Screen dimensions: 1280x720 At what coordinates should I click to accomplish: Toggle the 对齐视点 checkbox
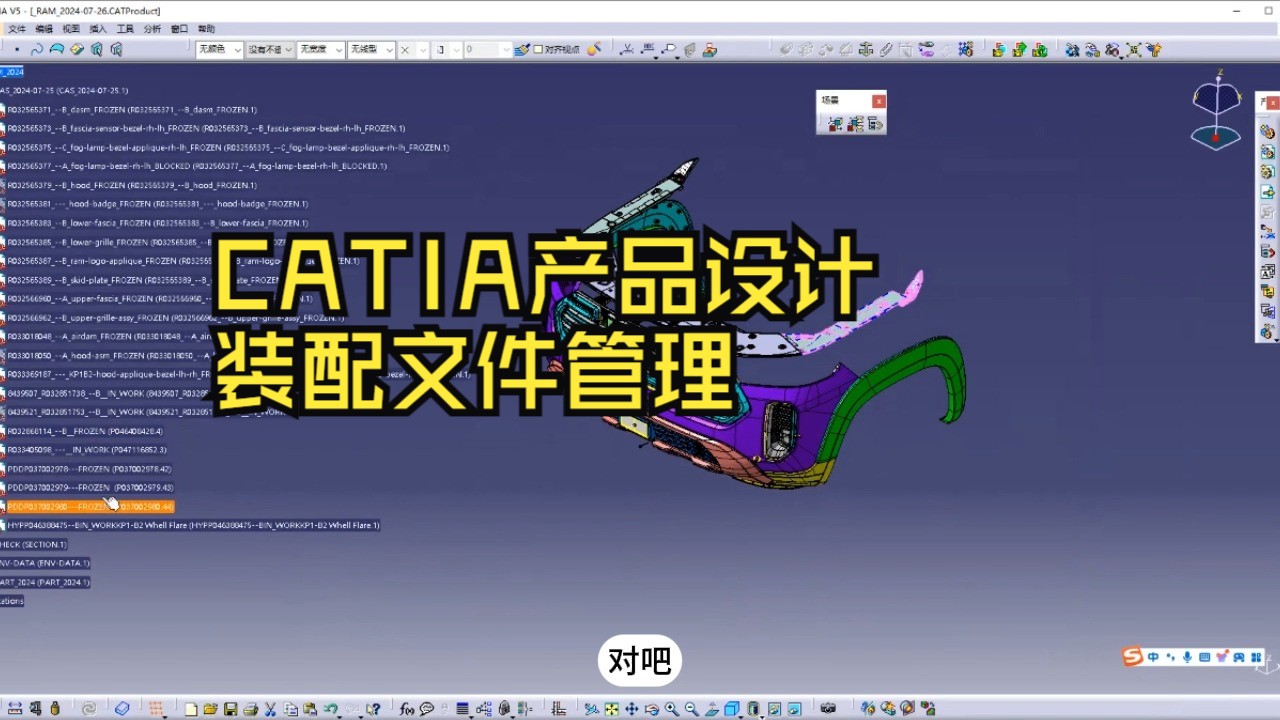[538, 49]
